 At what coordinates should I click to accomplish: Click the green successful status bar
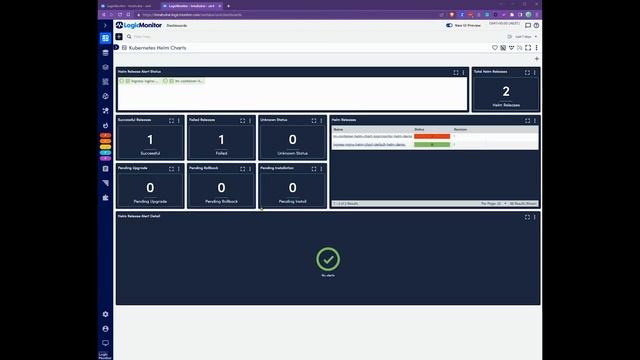[432, 144]
